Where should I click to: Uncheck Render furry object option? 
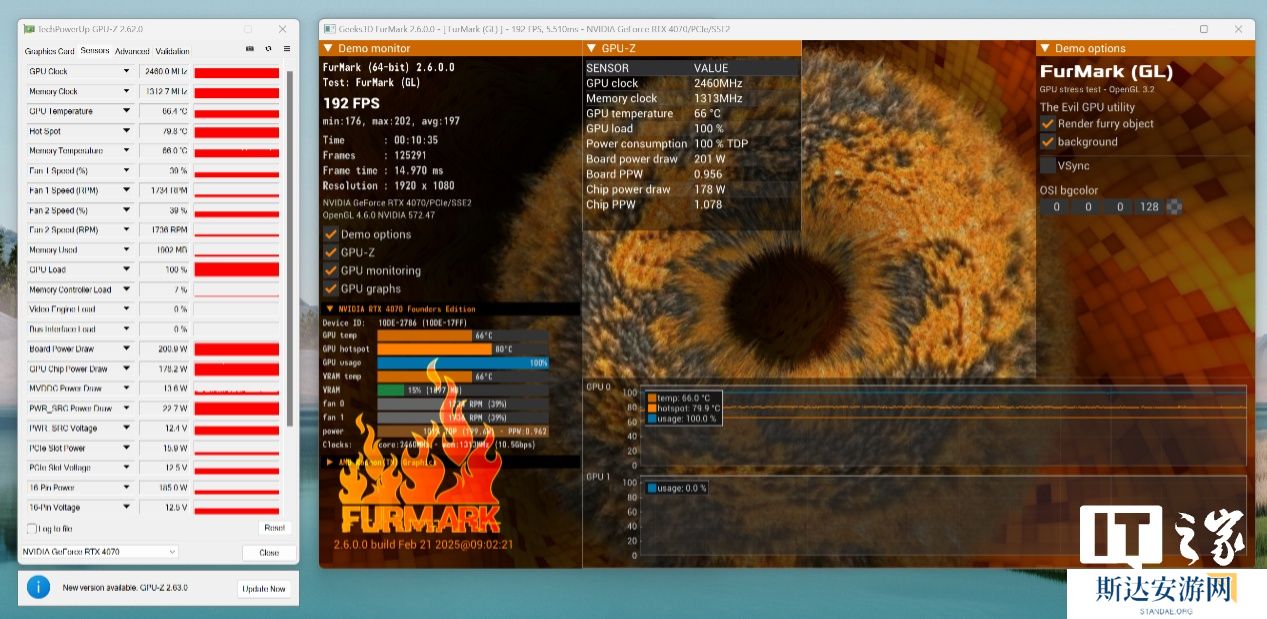point(1048,124)
